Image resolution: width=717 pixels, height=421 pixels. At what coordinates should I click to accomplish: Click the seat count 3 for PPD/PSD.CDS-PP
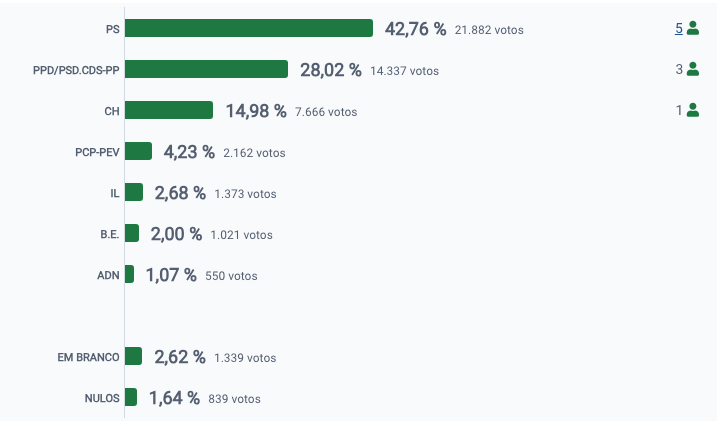pyautogui.click(x=679, y=70)
